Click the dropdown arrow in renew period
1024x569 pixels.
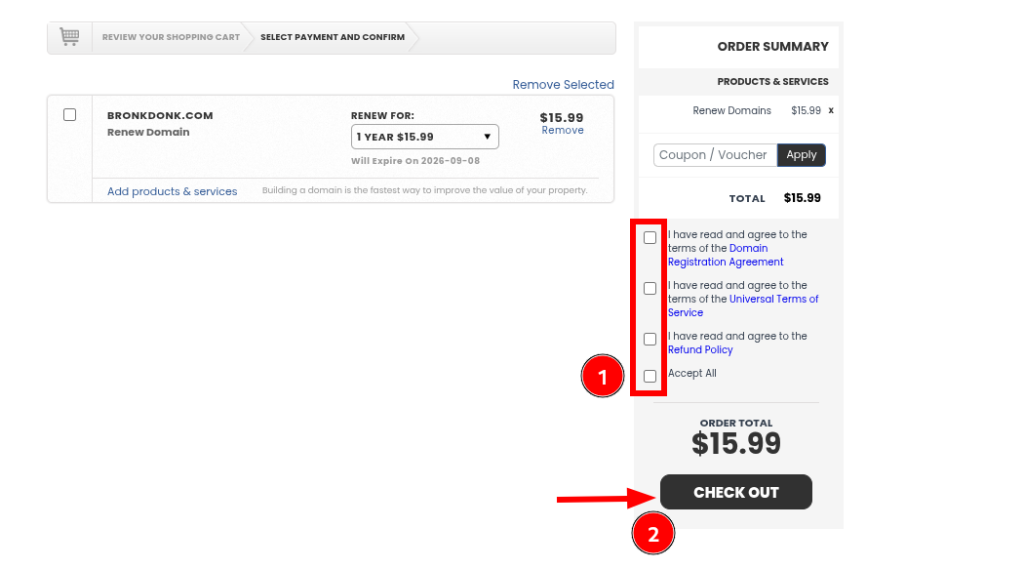coord(487,137)
